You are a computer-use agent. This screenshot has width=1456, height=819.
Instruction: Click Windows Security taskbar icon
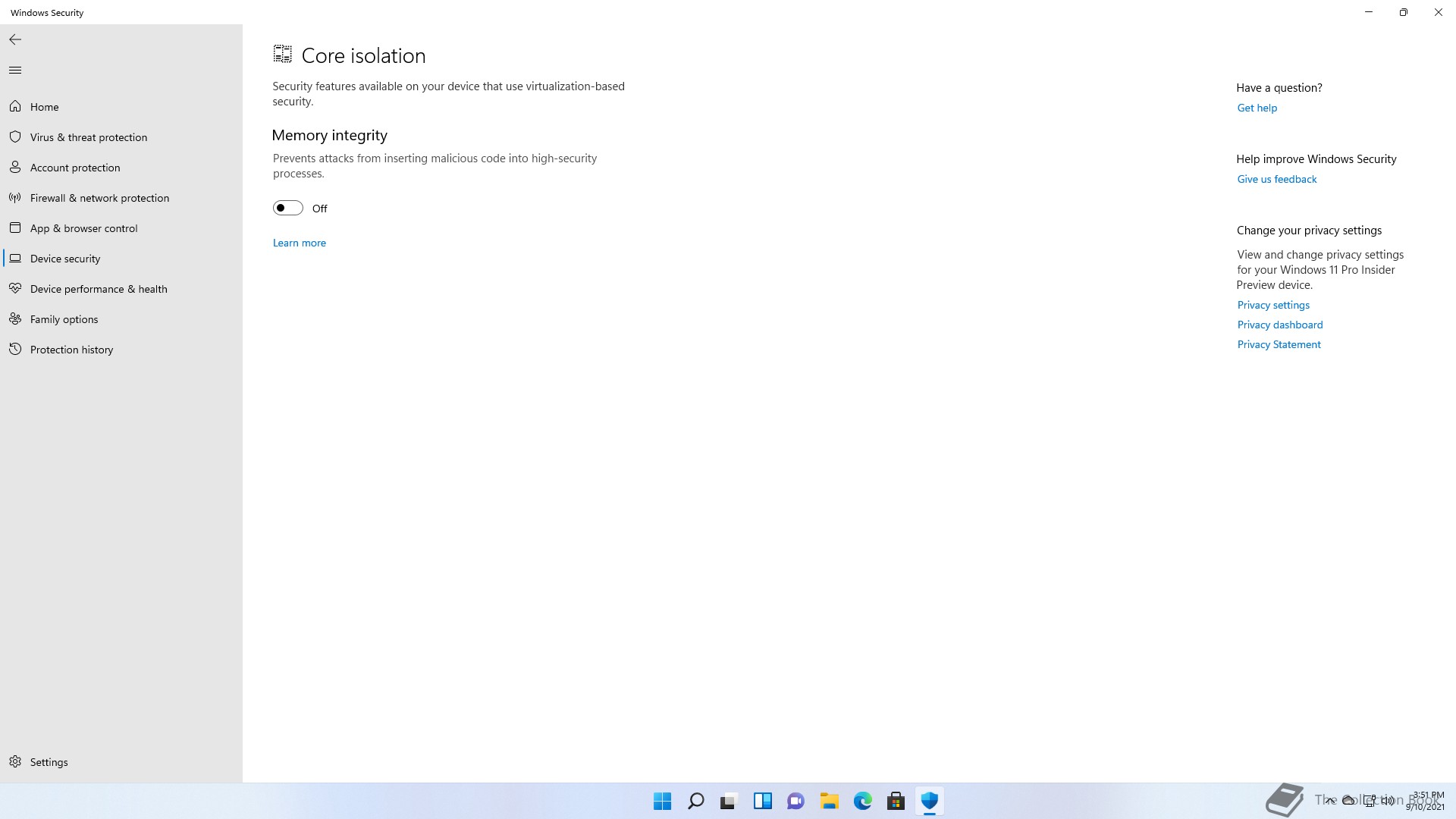click(x=929, y=801)
